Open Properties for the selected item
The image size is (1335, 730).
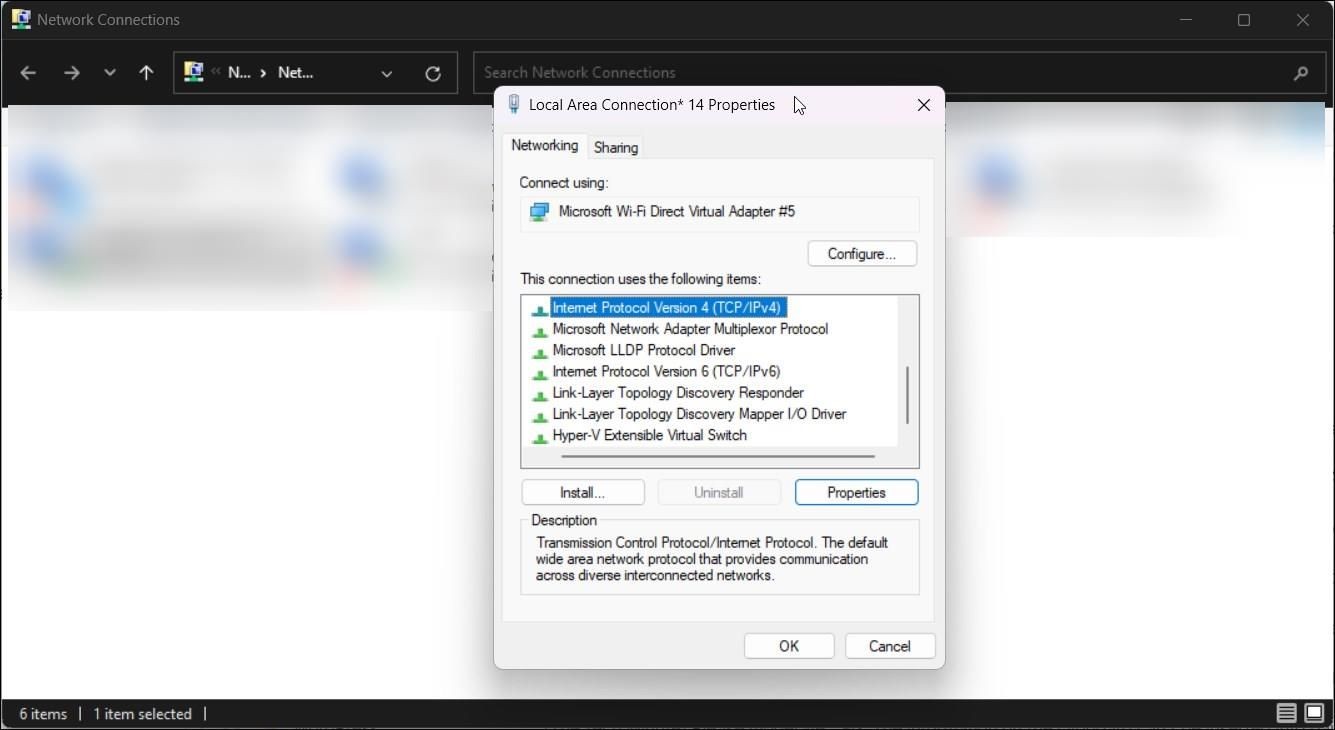coord(857,492)
